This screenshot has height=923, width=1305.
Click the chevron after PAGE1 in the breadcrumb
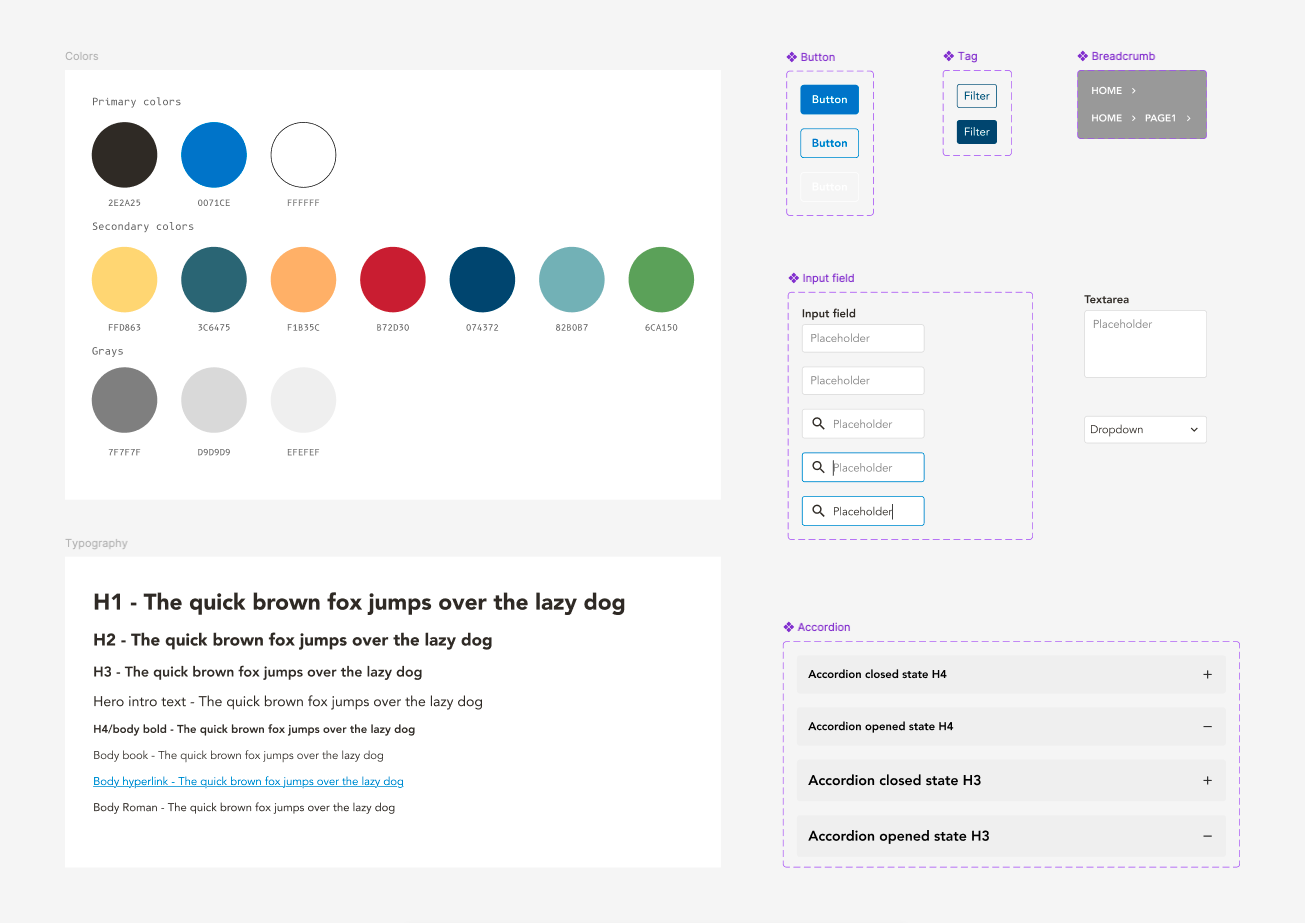coord(1188,118)
